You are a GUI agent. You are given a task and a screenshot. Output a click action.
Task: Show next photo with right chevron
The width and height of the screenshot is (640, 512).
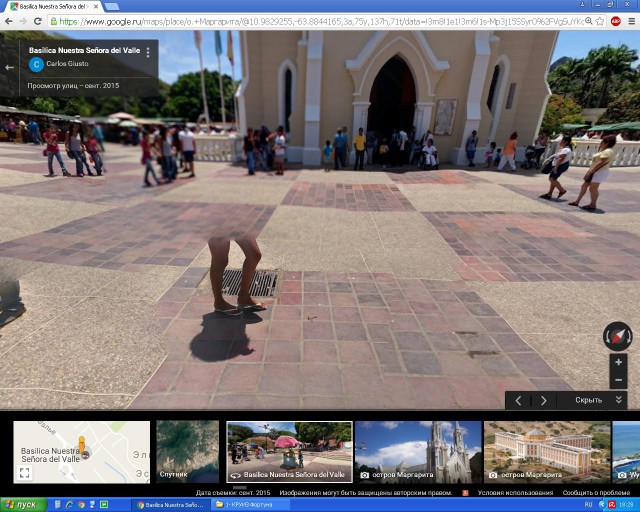tap(543, 401)
